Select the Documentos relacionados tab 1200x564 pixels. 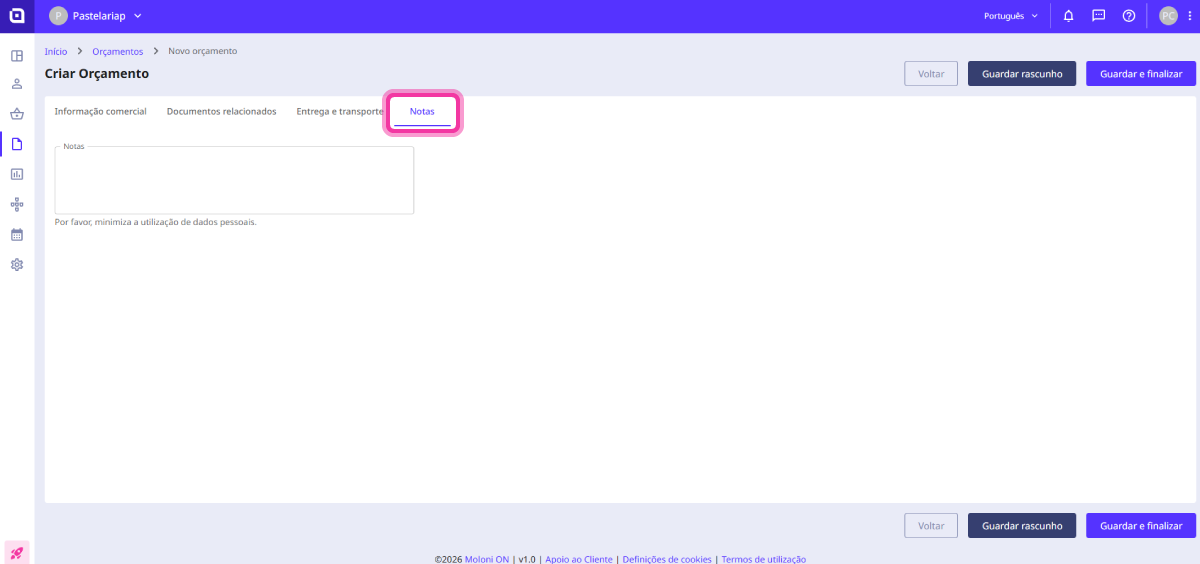[221, 112]
